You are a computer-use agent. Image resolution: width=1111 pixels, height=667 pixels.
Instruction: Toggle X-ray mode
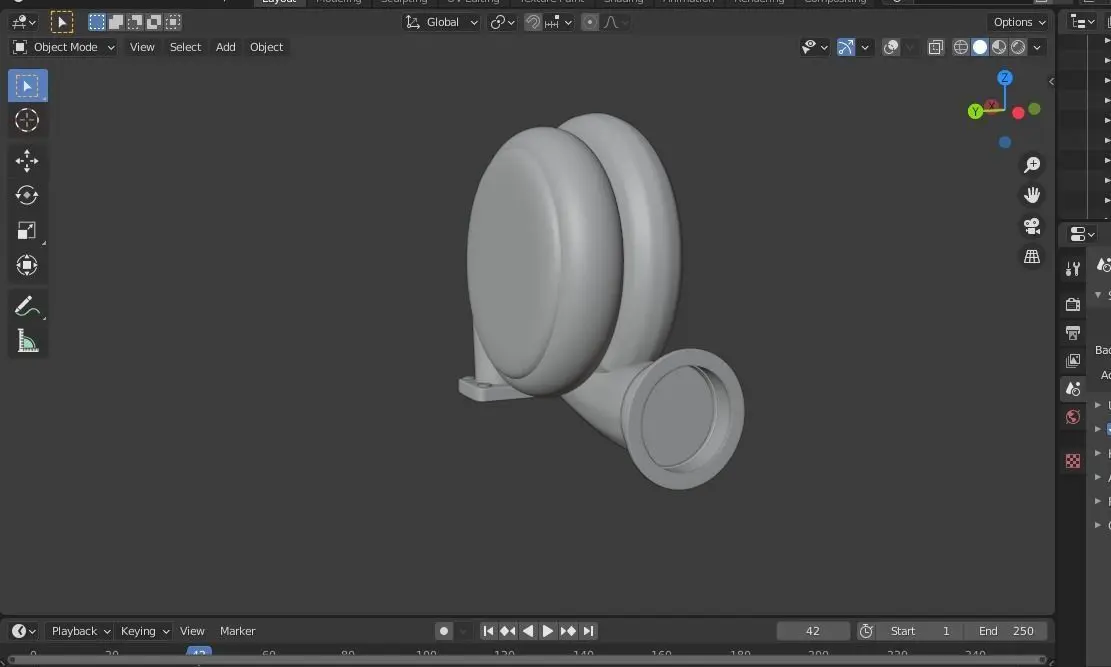click(935, 47)
